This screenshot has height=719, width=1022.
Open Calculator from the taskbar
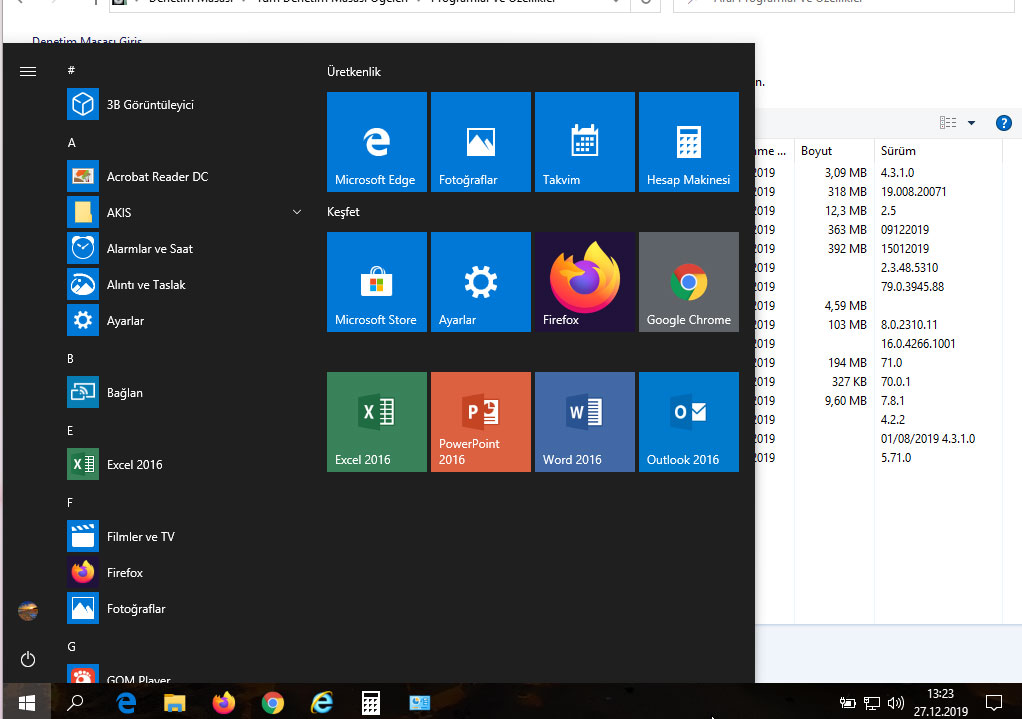[x=371, y=703]
